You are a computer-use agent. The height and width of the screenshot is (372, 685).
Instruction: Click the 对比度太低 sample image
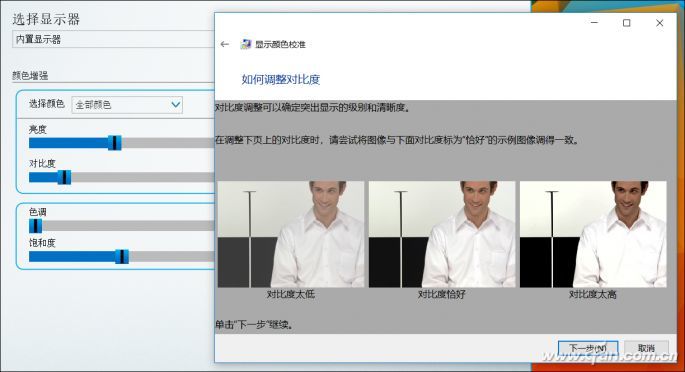click(291, 234)
